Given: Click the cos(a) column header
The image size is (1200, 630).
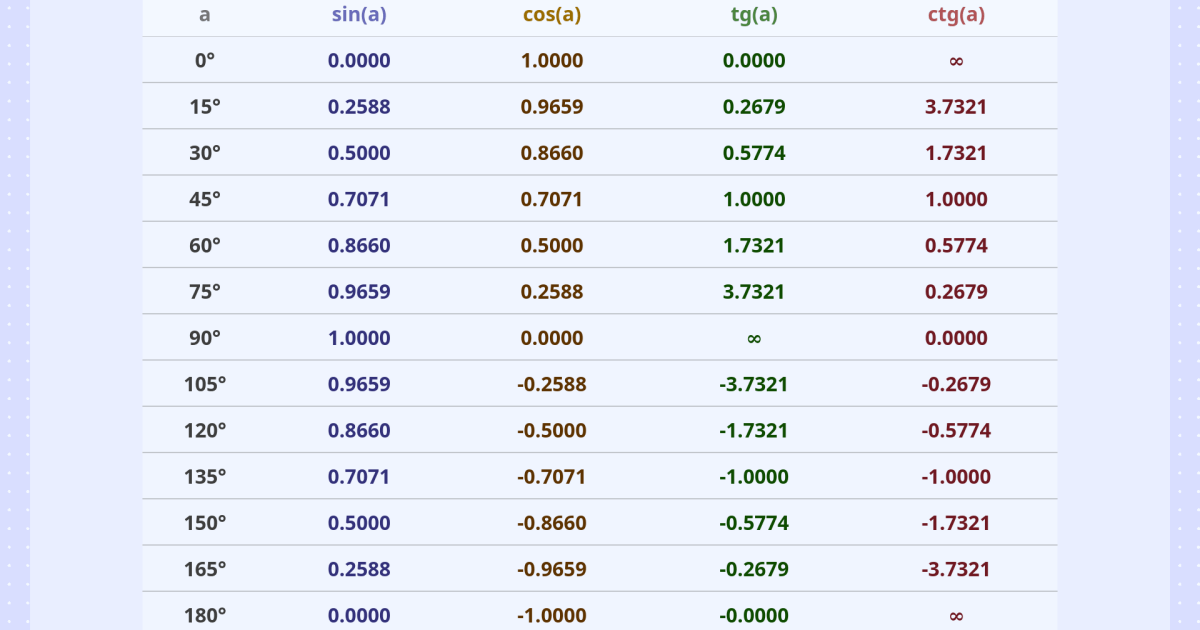Looking at the screenshot, I should click(552, 14).
